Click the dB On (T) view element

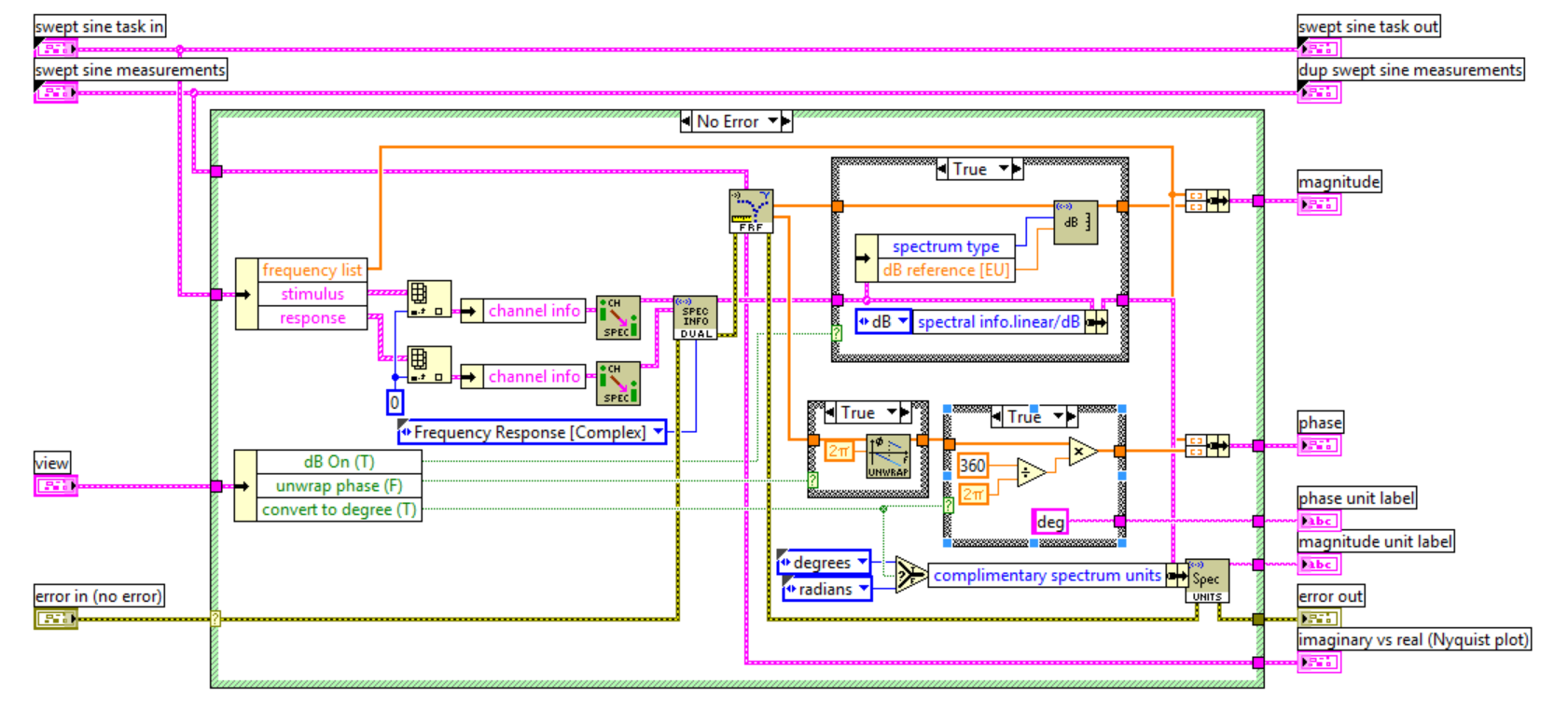[339, 462]
